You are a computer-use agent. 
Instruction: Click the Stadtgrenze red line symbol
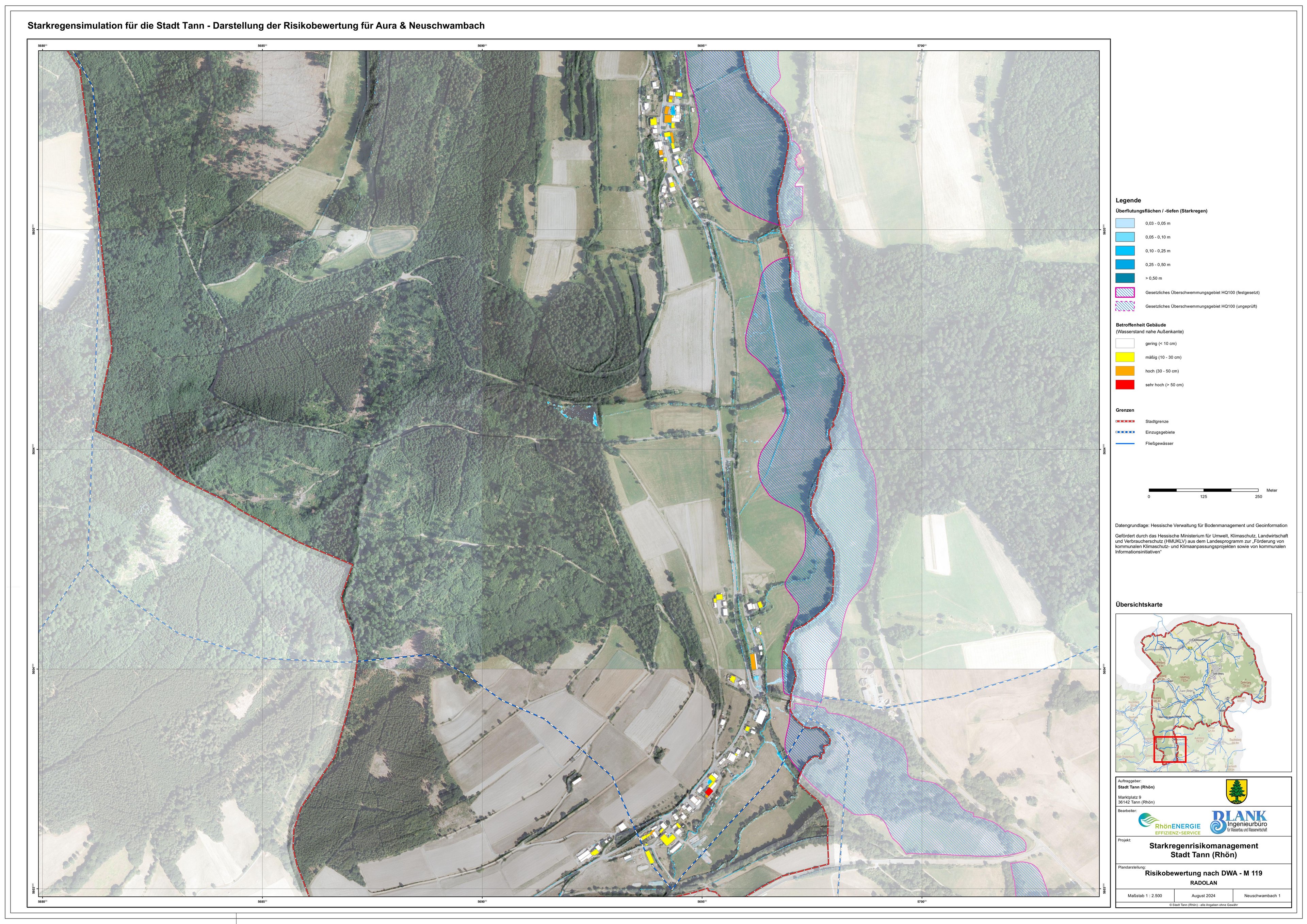pyautogui.click(x=1125, y=422)
